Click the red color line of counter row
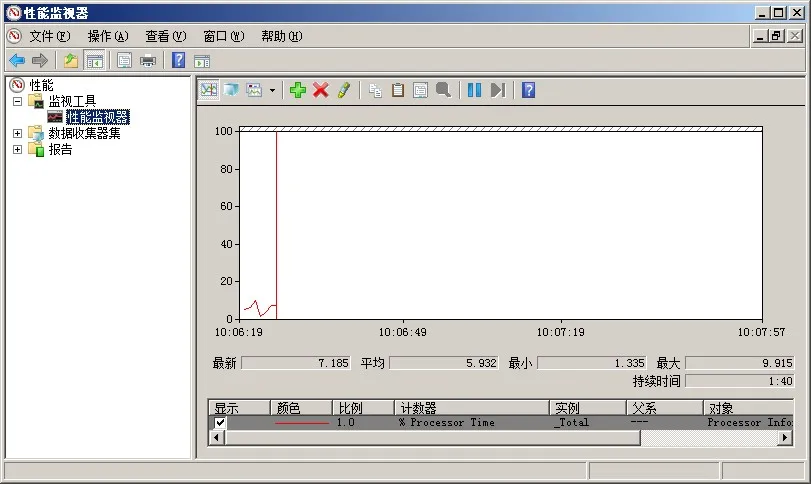 301,423
